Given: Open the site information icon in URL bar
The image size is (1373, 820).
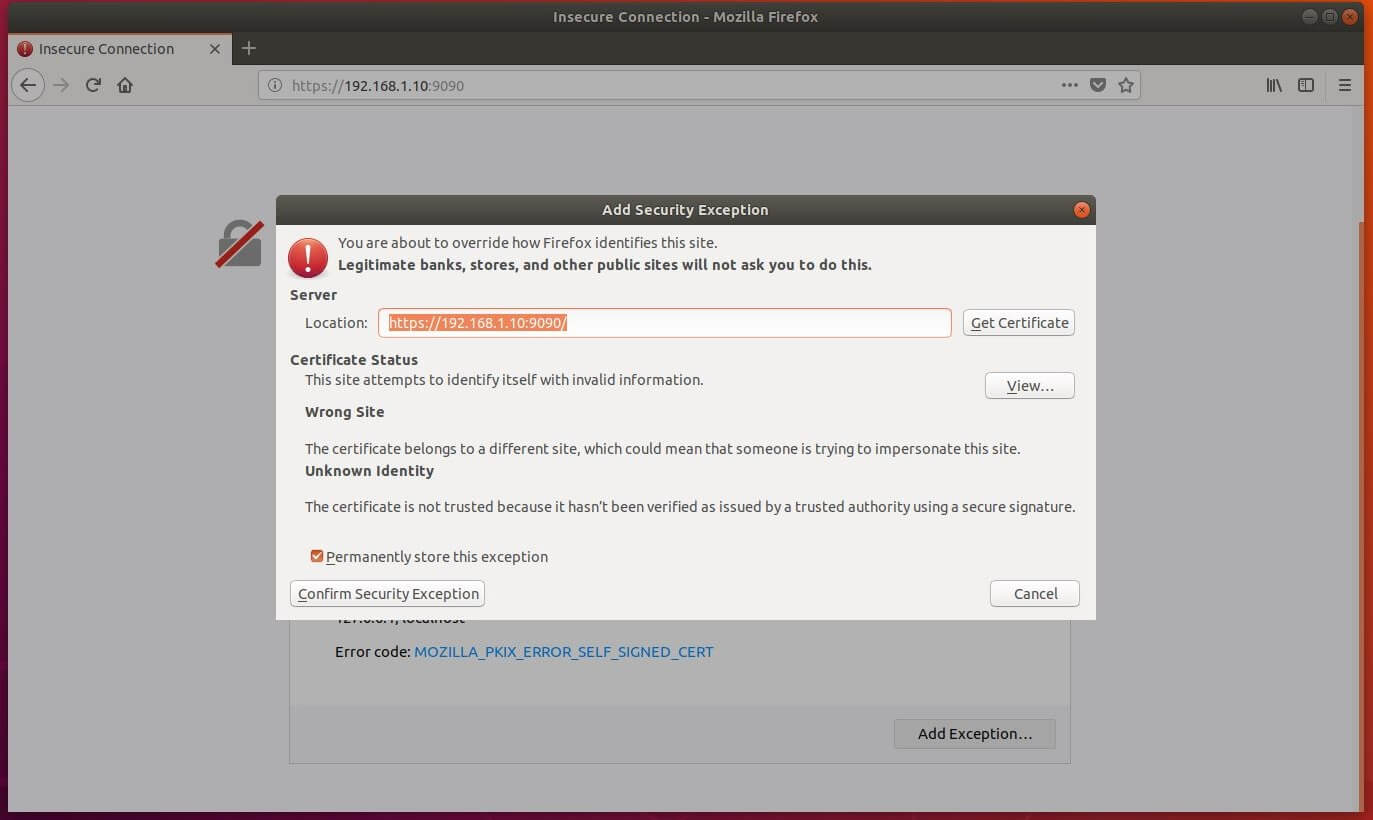Looking at the screenshot, I should 276,86.
